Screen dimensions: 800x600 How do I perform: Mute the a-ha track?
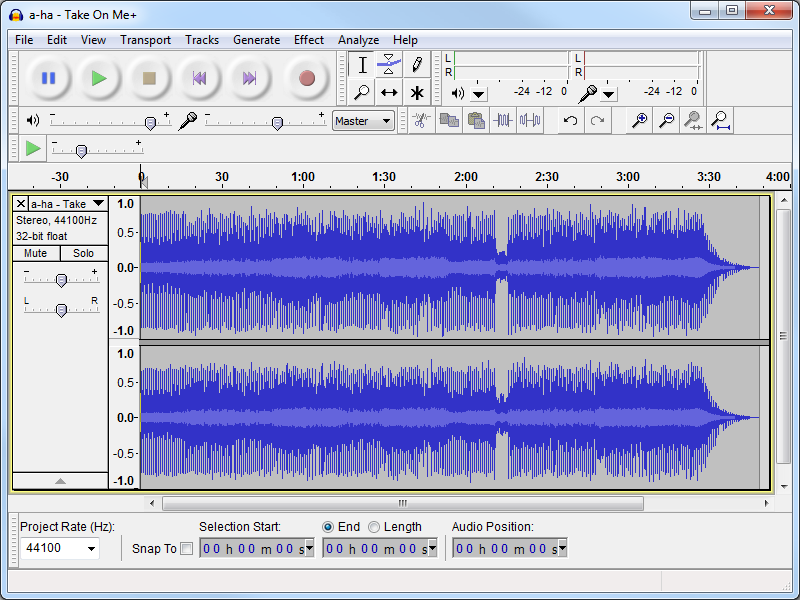tap(36, 253)
